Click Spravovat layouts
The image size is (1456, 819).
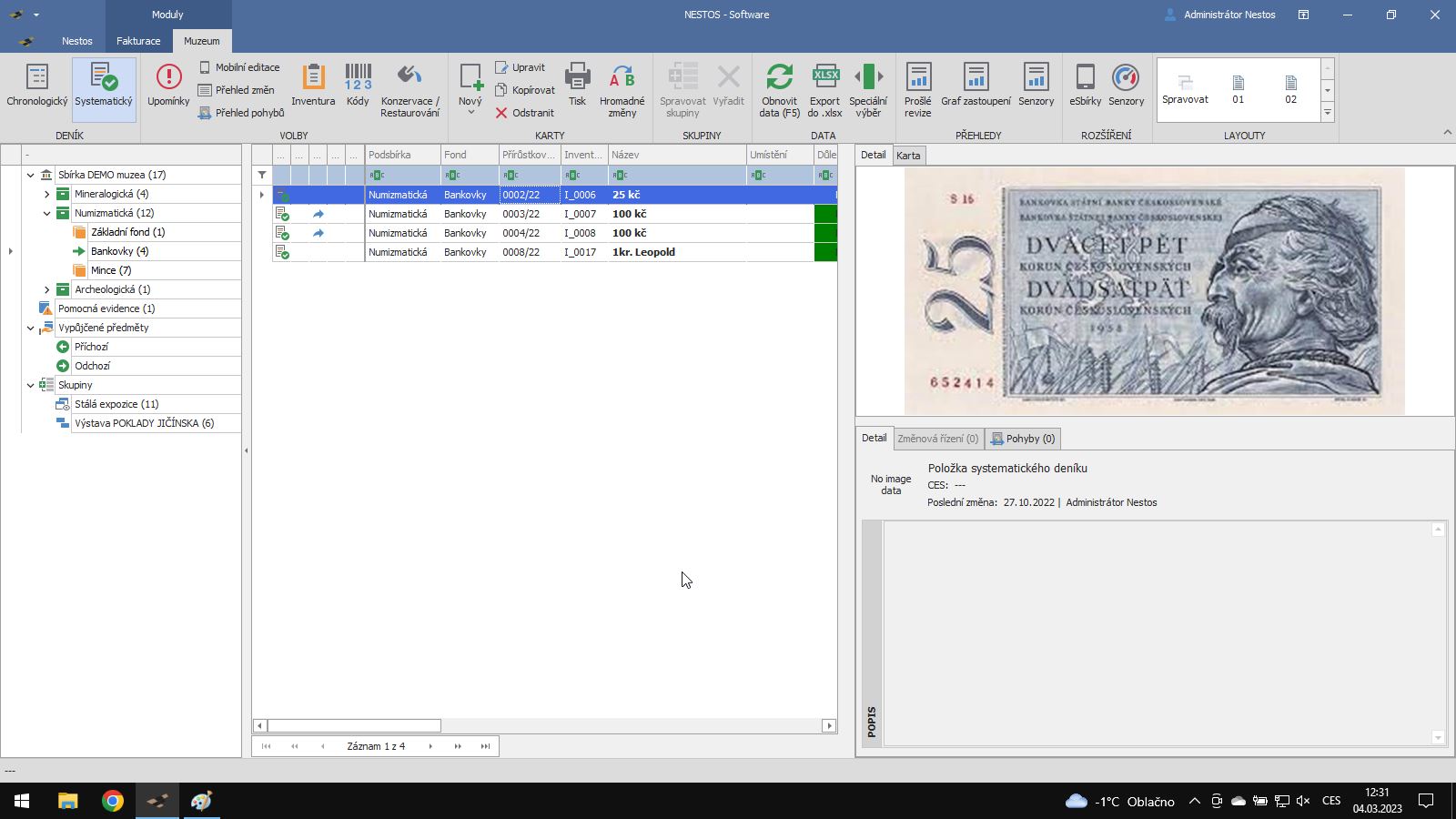click(1185, 89)
